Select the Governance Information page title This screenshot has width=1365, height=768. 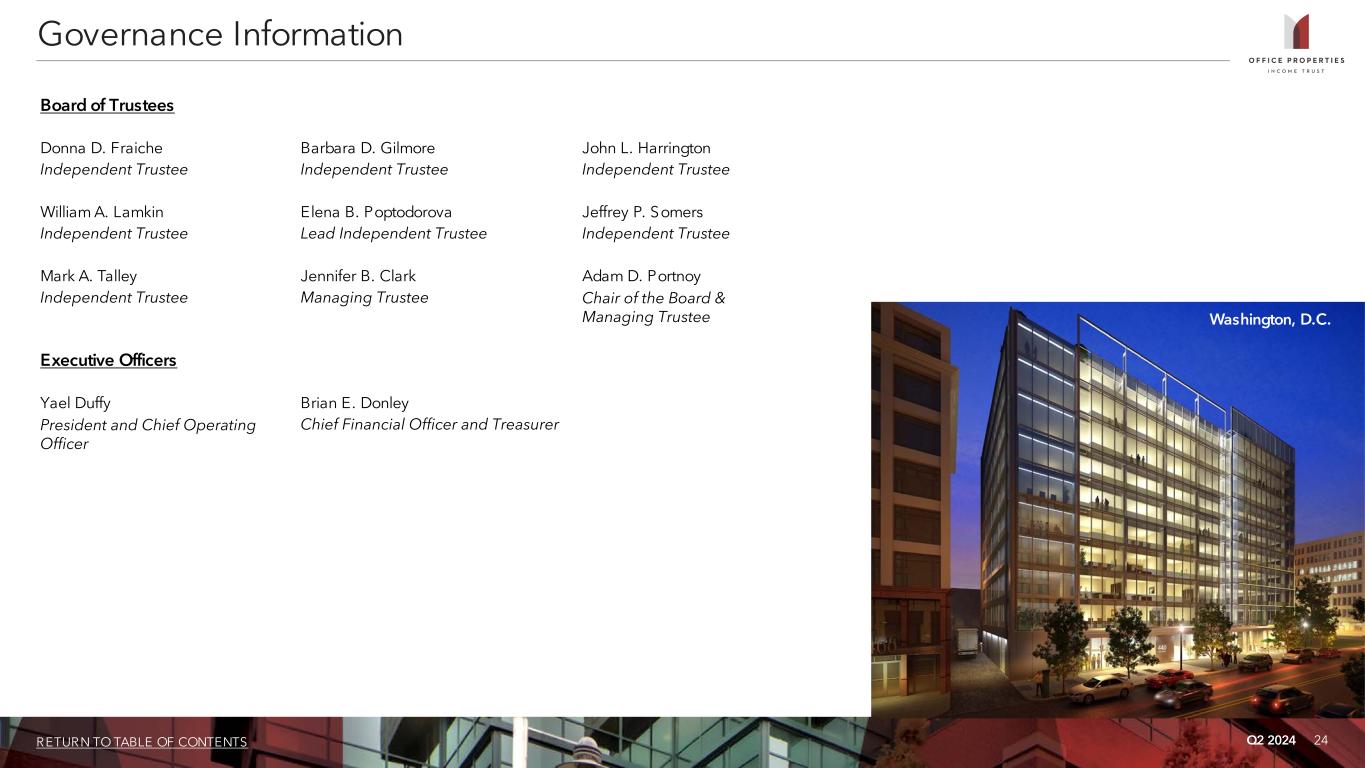click(220, 34)
